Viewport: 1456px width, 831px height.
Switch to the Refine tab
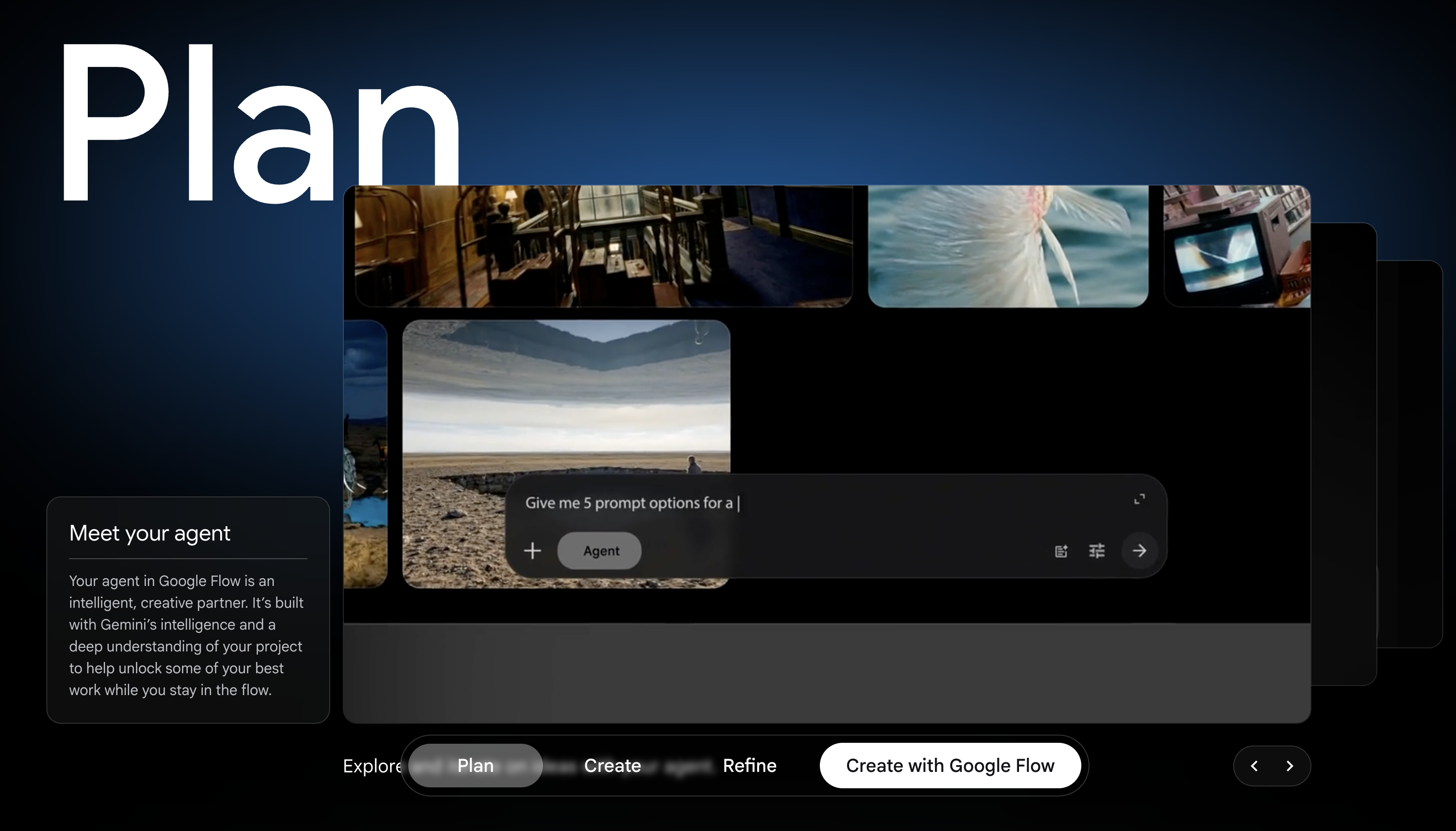(749, 766)
